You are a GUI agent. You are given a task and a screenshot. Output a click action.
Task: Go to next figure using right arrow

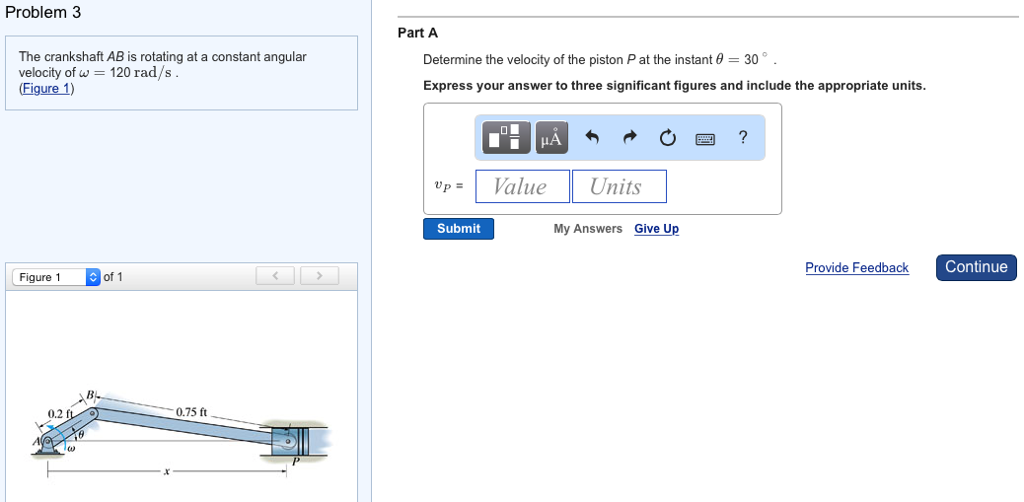[318, 276]
